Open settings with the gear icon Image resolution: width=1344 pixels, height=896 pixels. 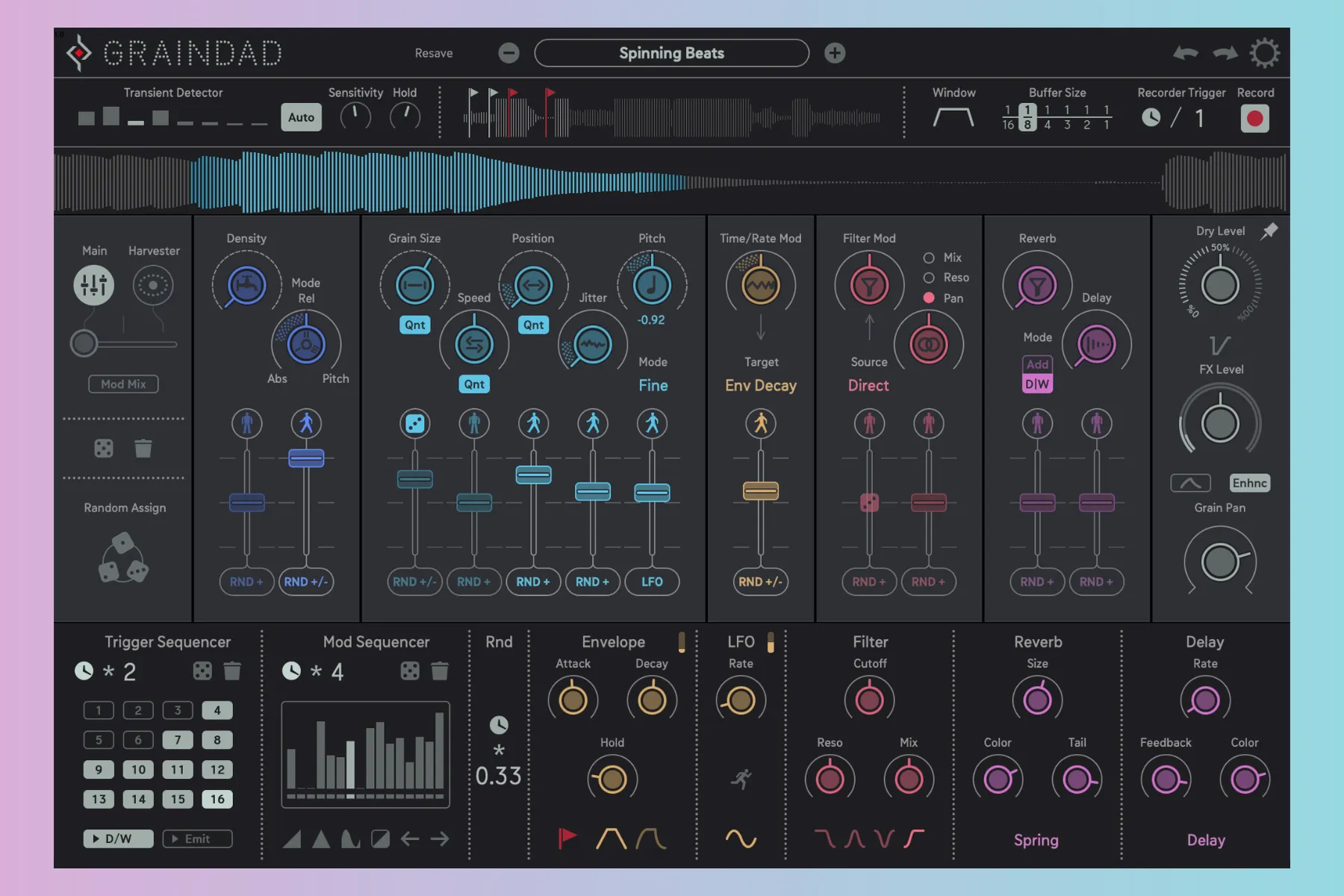point(1264,53)
